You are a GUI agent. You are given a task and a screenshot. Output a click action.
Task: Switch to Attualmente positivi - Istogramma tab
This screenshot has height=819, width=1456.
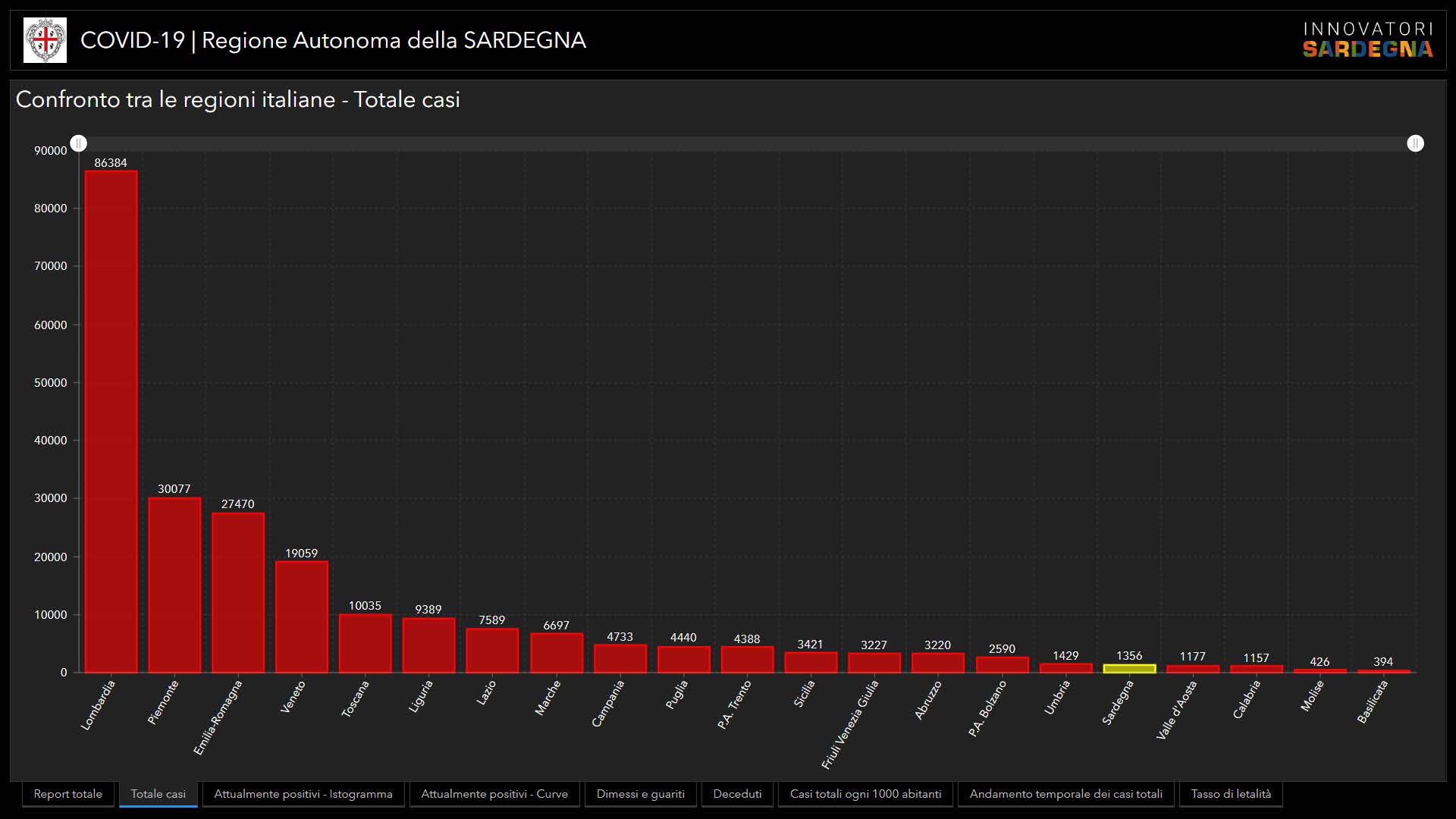[x=303, y=794]
